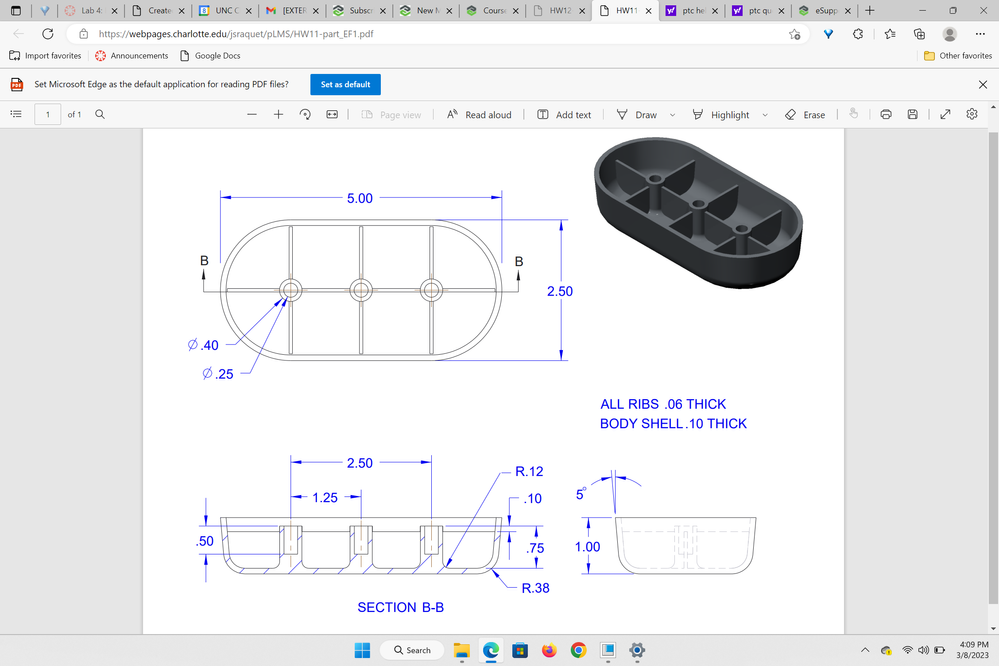Print the PDF document

(x=886, y=115)
